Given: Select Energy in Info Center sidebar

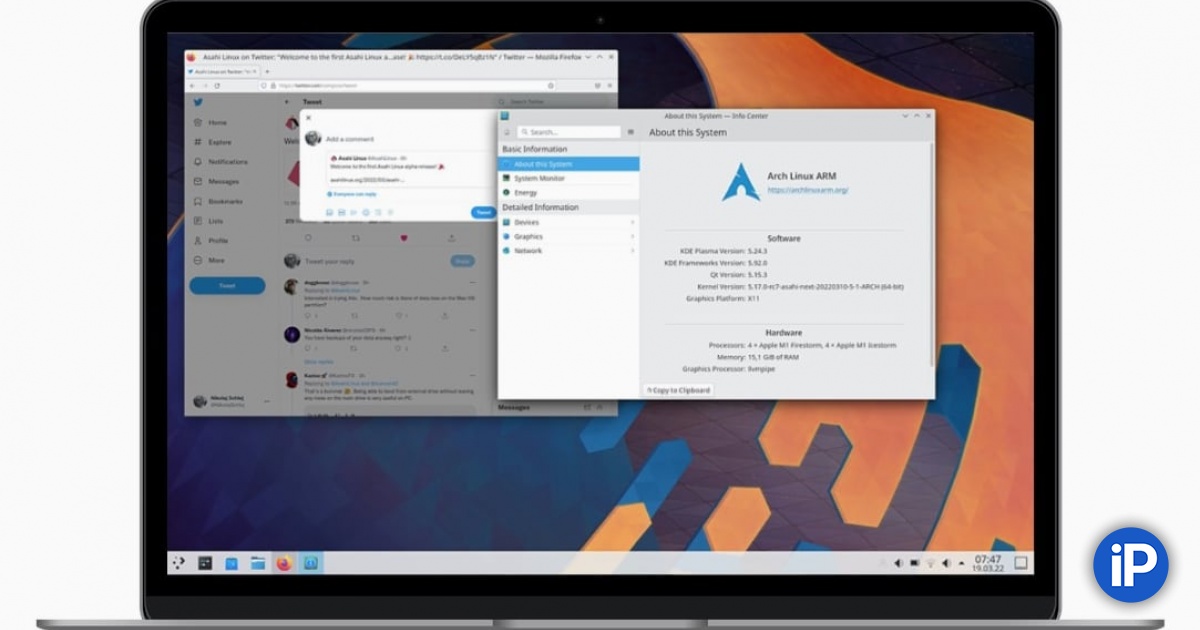Looking at the screenshot, I should (x=569, y=192).
